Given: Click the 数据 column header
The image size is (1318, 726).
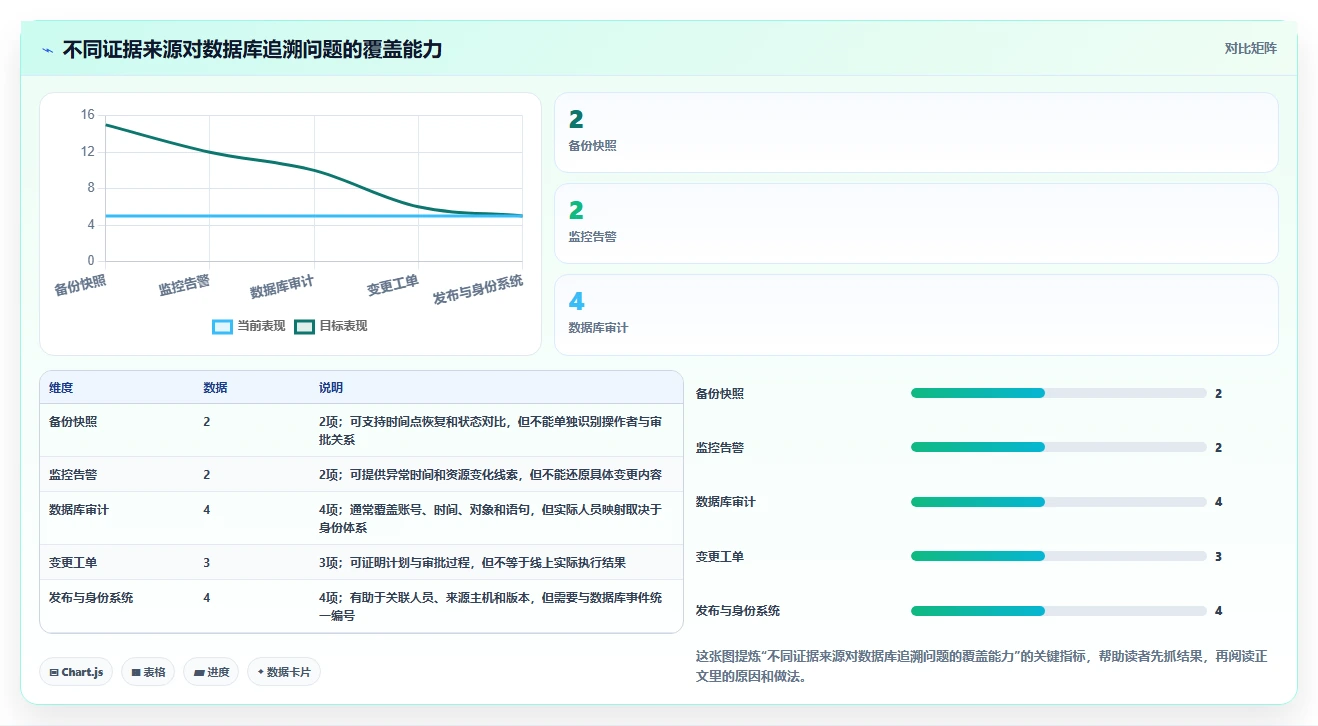Looking at the screenshot, I should coord(215,388).
